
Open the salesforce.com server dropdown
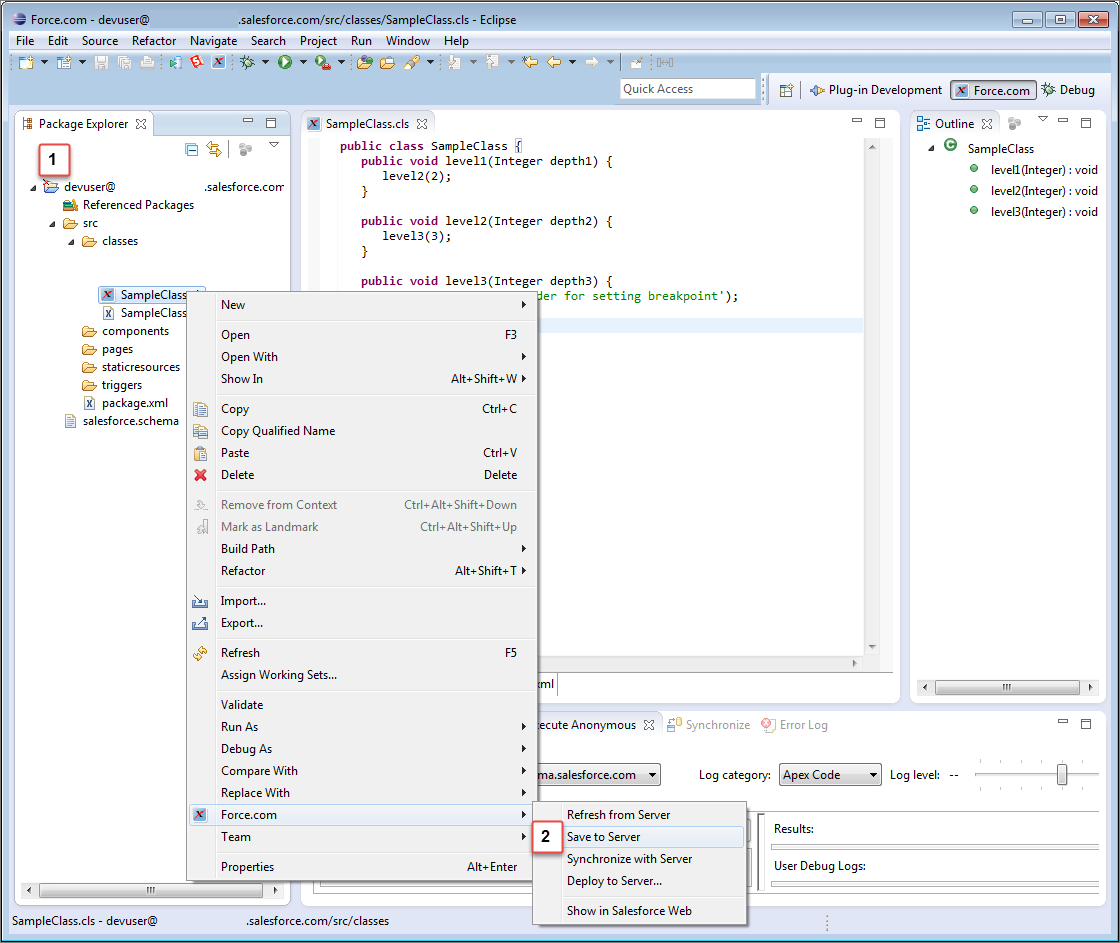[x=652, y=775]
